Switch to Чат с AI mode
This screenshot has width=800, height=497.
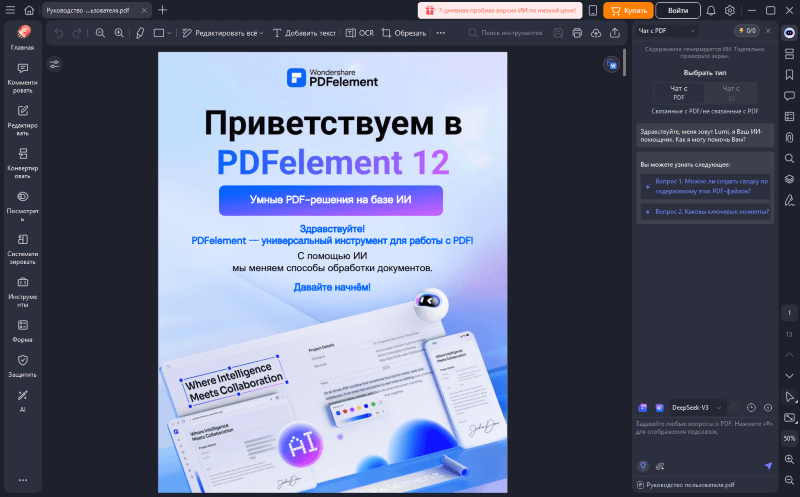[731, 93]
